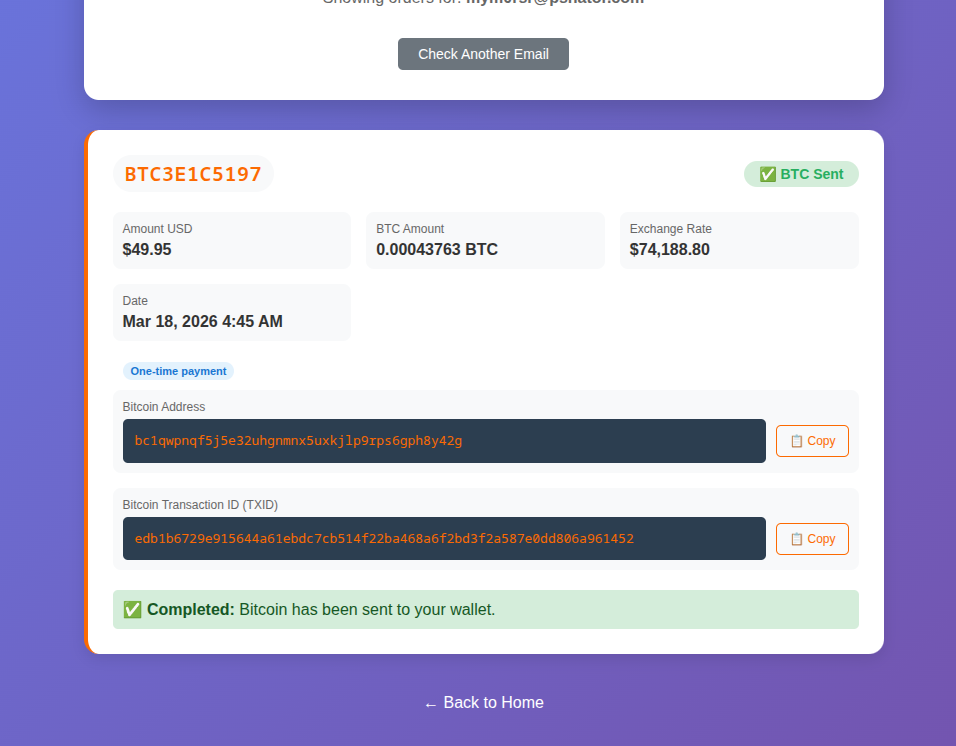Click the 'Amount USD' label
Image resolution: width=956 pixels, height=746 pixels.
(157, 229)
